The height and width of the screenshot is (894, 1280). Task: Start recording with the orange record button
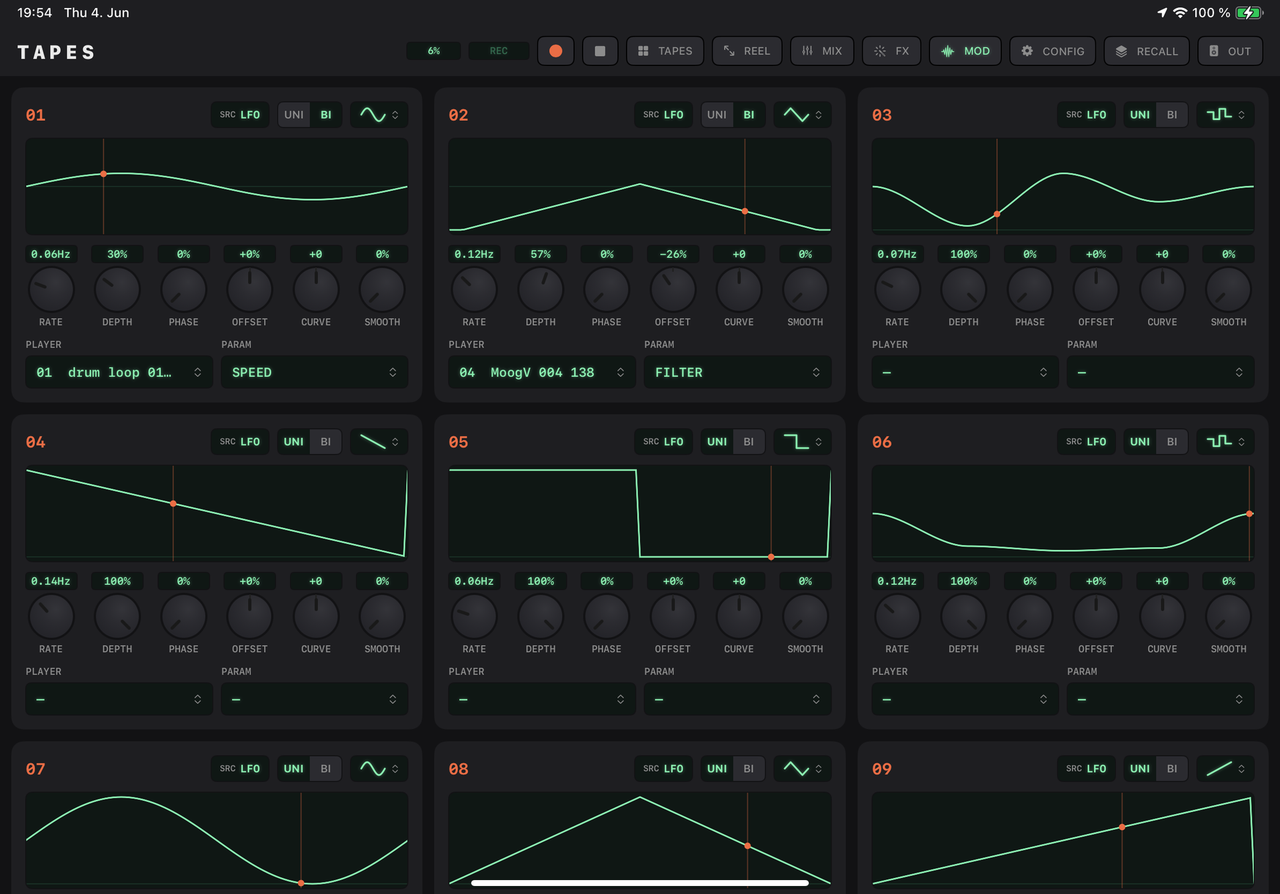tap(556, 51)
